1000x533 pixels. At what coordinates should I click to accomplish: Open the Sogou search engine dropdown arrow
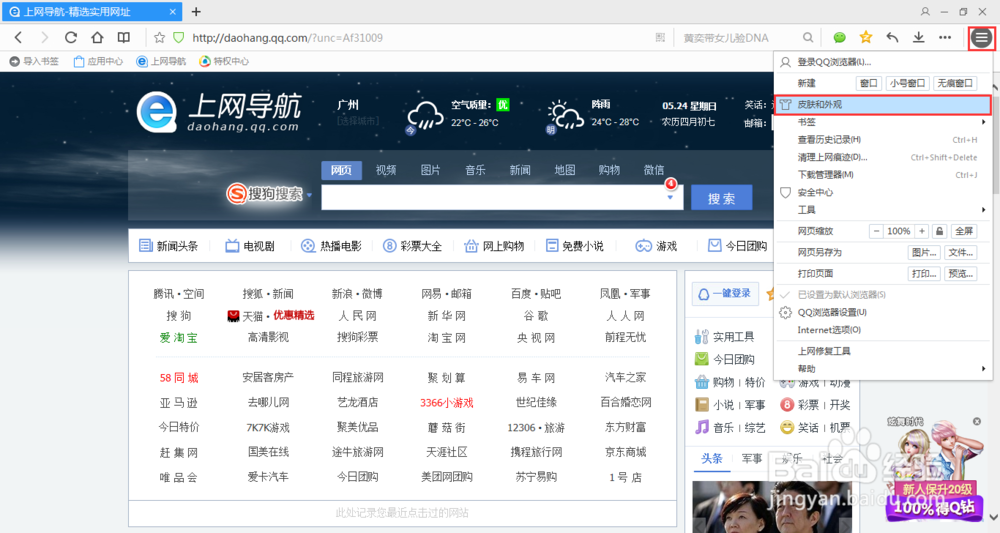(x=309, y=194)
